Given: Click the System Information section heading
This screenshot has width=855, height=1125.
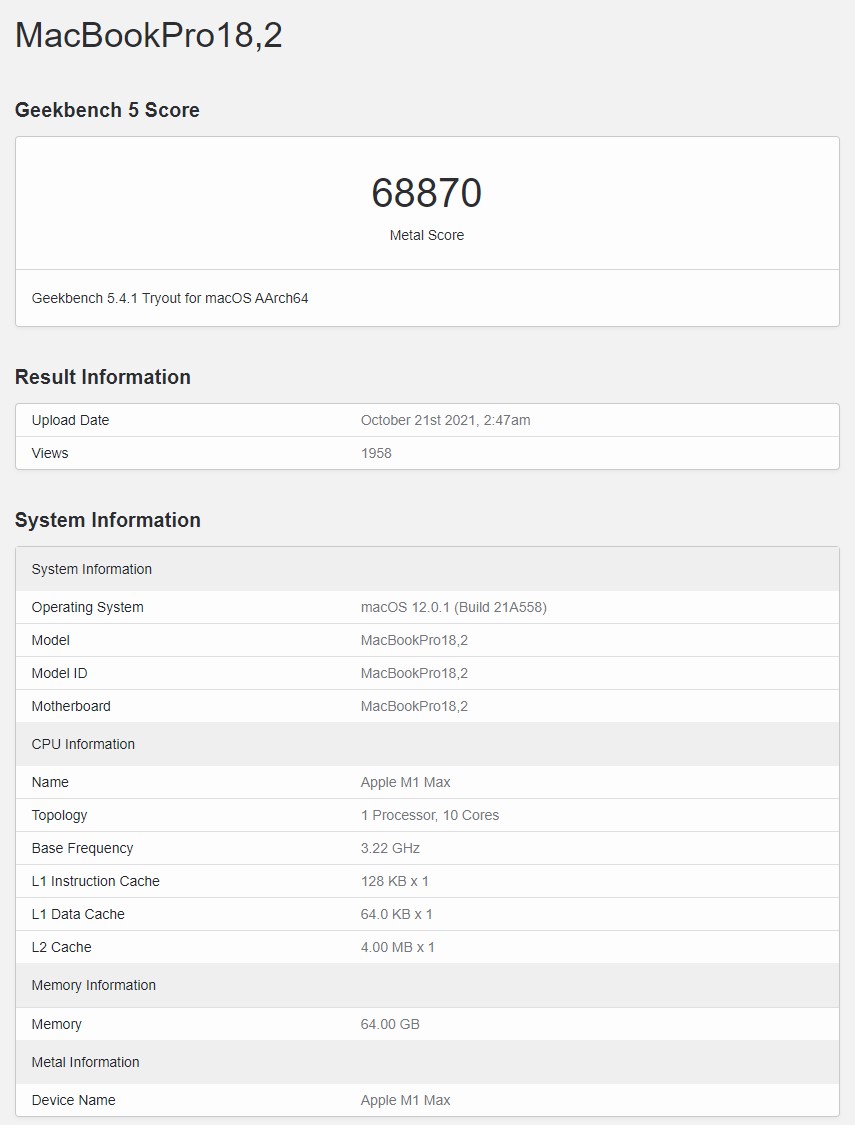Looking at the screenshot, I should coord(107,520).
